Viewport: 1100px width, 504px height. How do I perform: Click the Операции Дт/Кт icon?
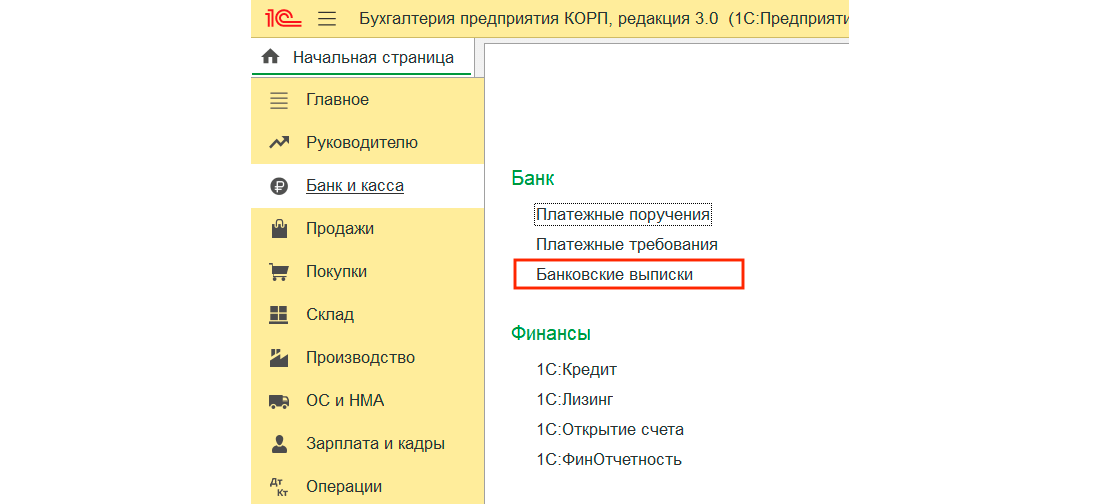pyautogui.click(x=279, y=487)
